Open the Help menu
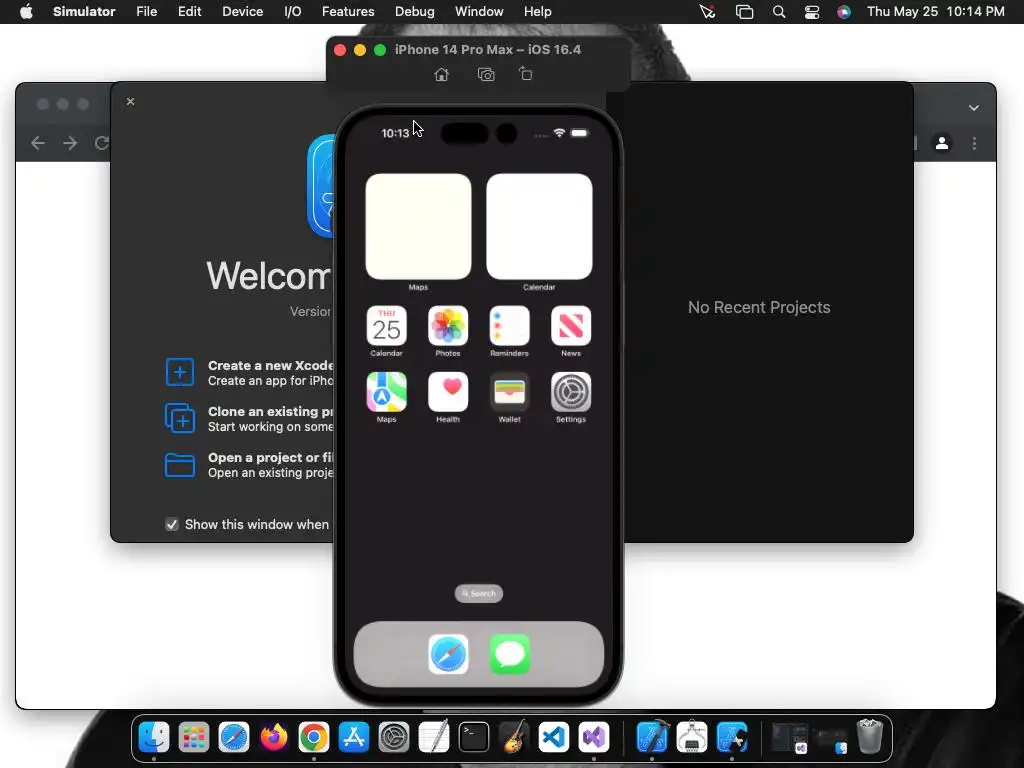1024x768 pixels. click(x=537, y=12)
